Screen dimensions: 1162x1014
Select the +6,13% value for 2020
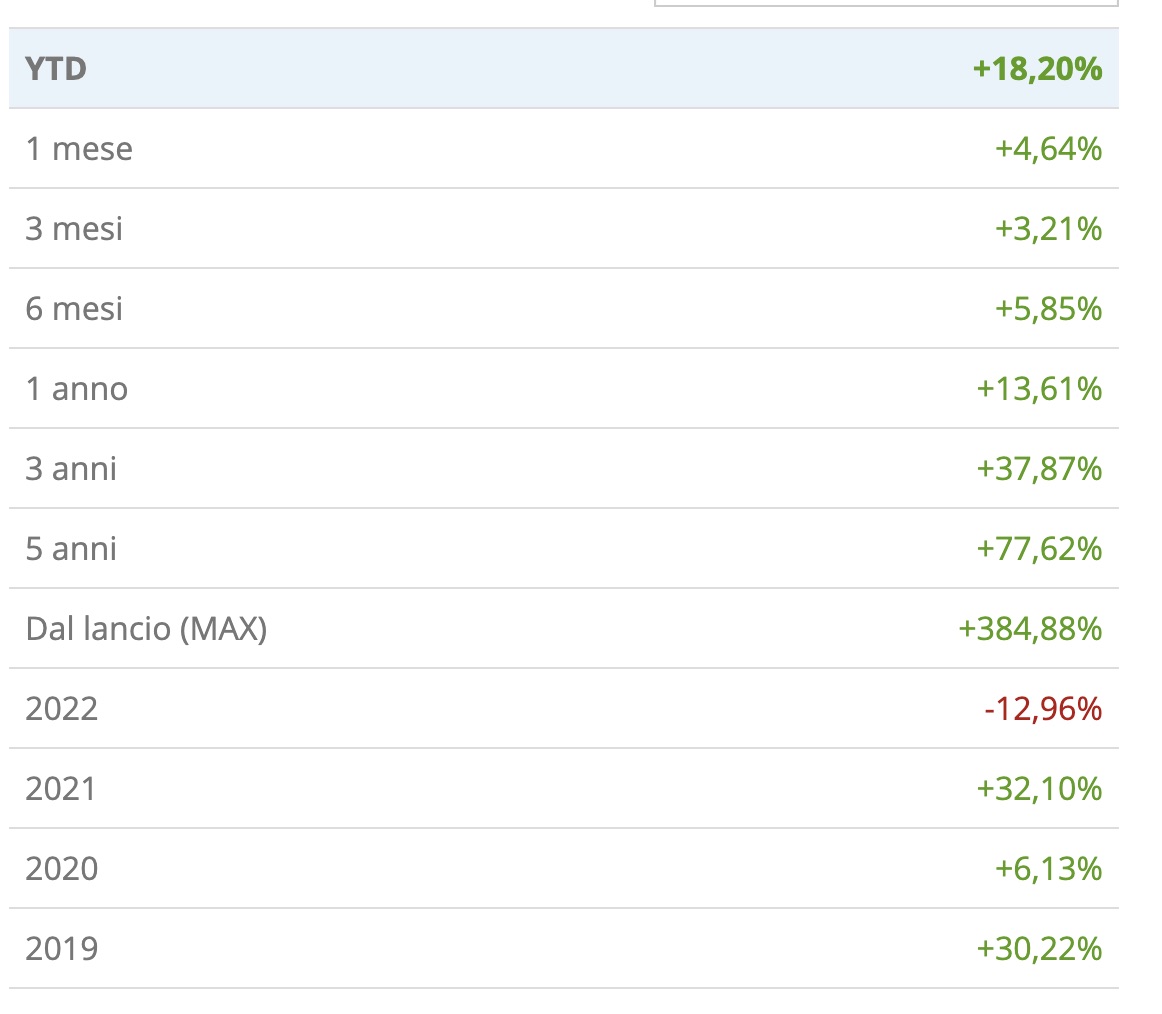pyautogui.click(x=1048, y=869)
